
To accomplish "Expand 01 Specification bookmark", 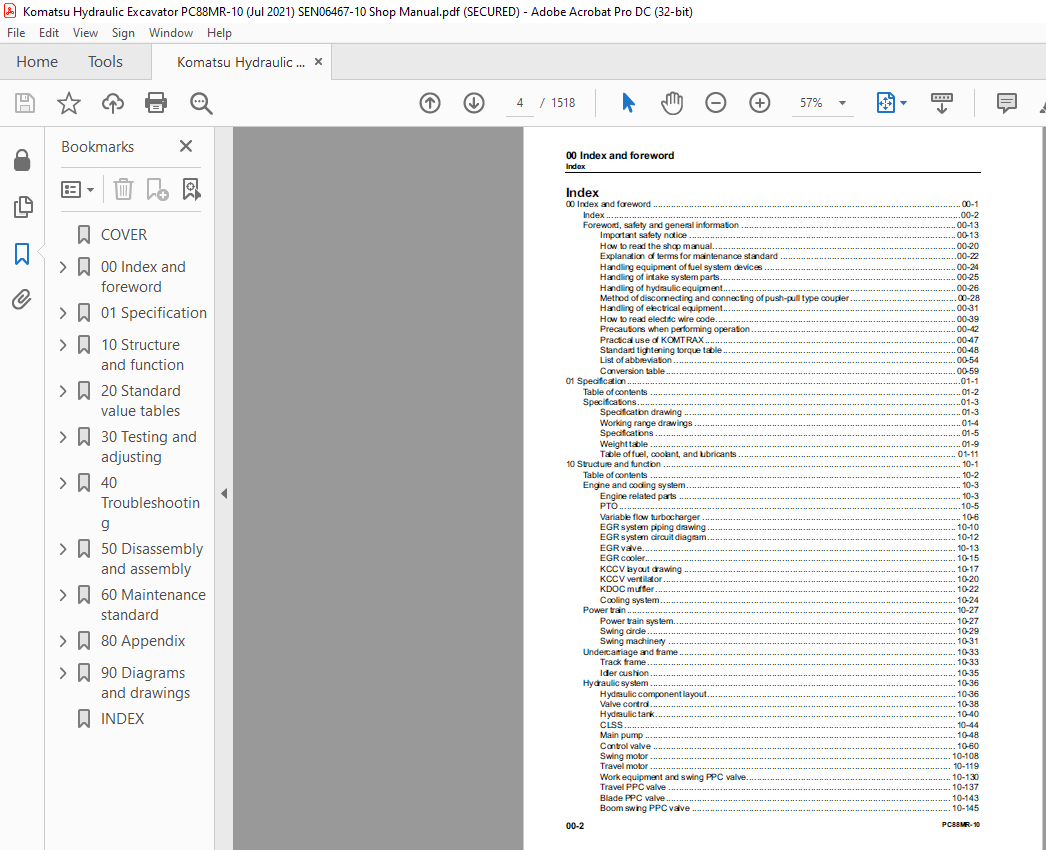I will tap(63, 313).
